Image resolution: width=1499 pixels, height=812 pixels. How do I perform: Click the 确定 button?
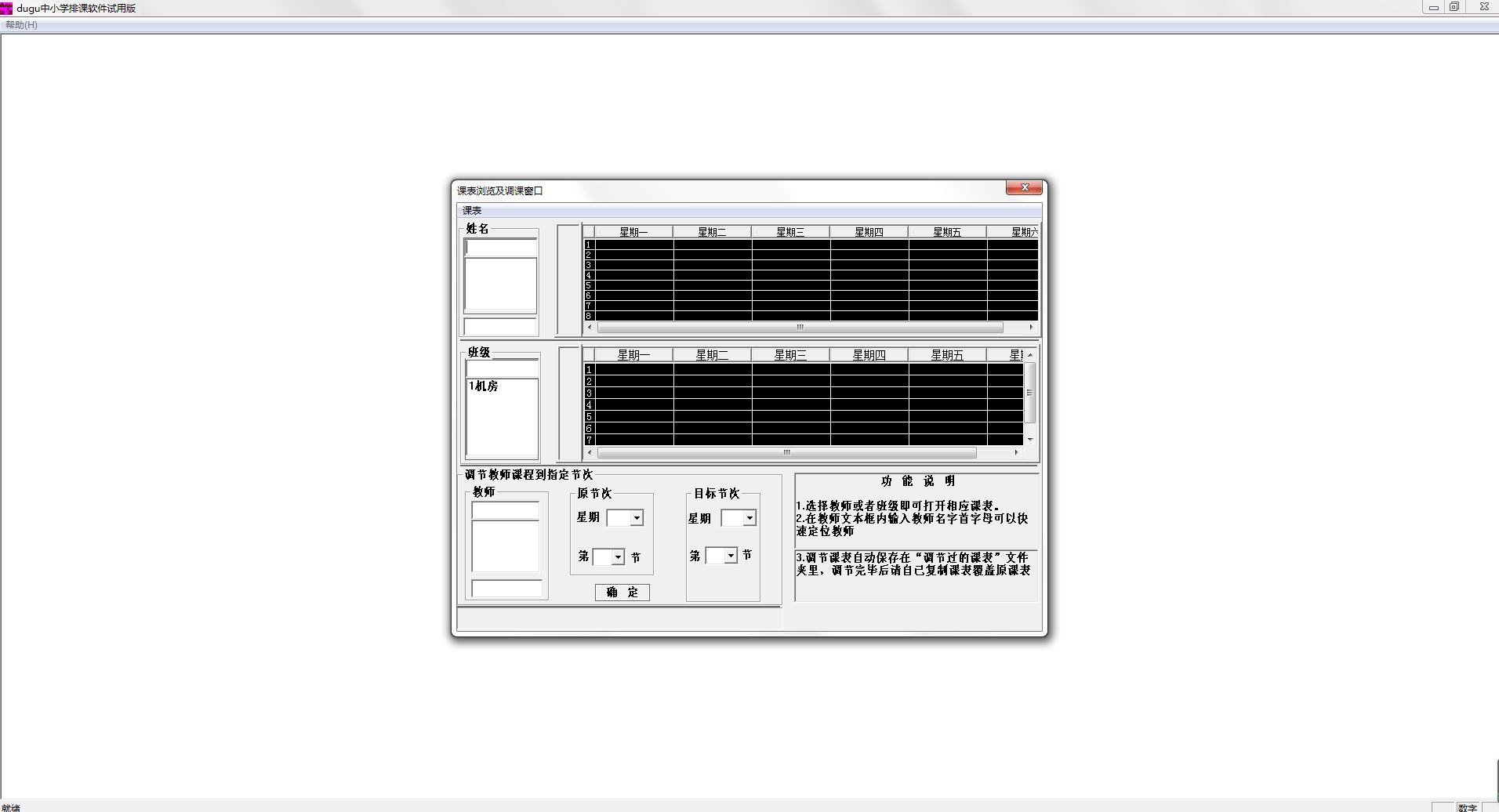click(x=622, y=593)
